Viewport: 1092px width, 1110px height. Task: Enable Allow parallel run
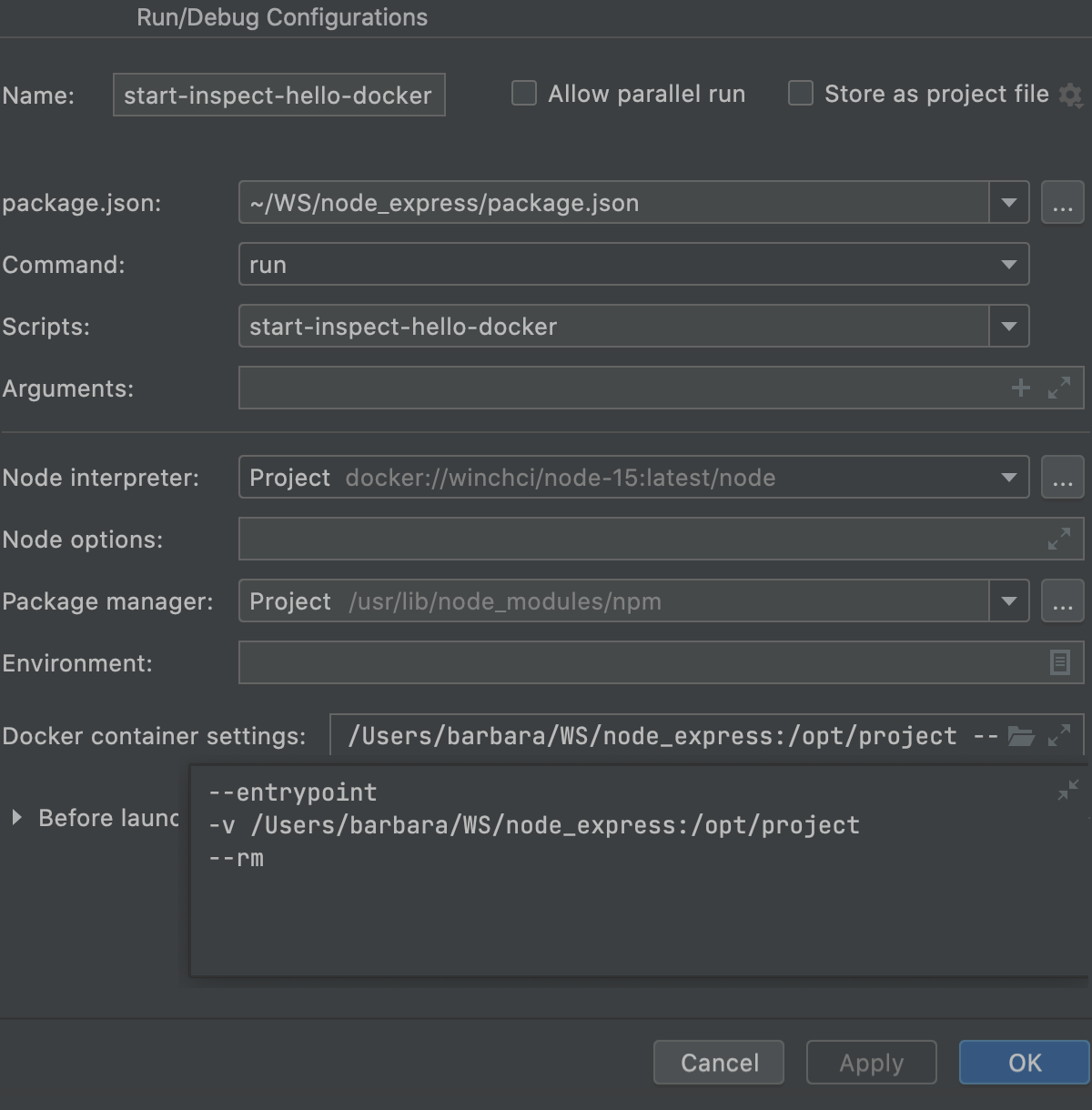point(523,93)
